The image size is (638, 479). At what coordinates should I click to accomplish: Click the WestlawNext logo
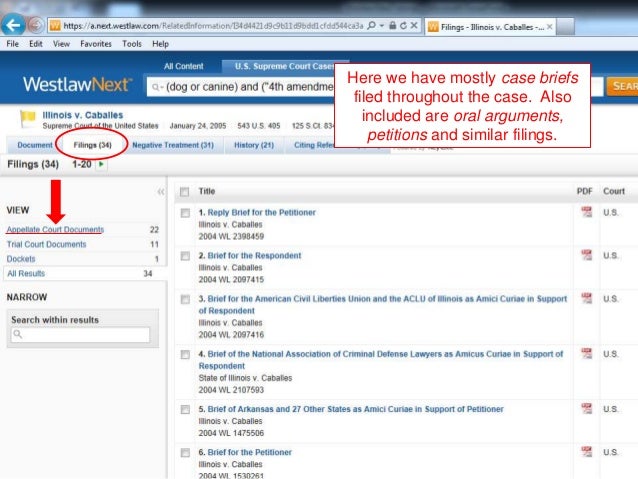pos(77,85)
